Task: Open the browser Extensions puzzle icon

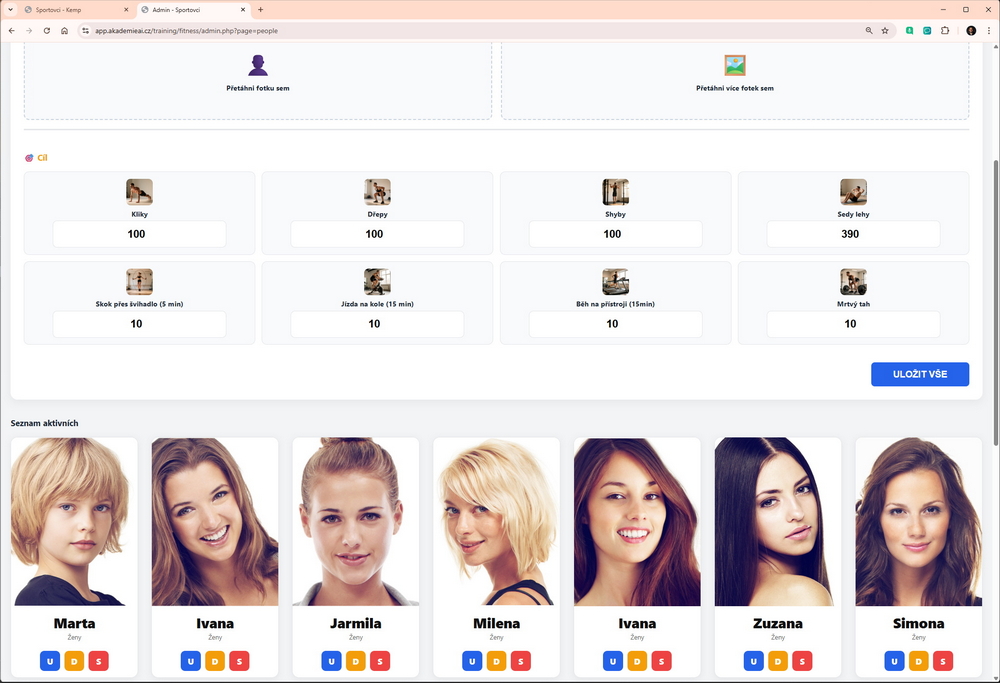Action: coord(945,31)
